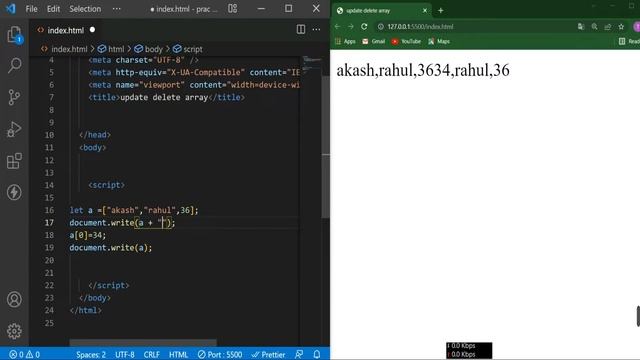Image resolution: width=640 pixels, height=360 pixels.
Task: Click line number 16 in gutter
Action: 49,210
